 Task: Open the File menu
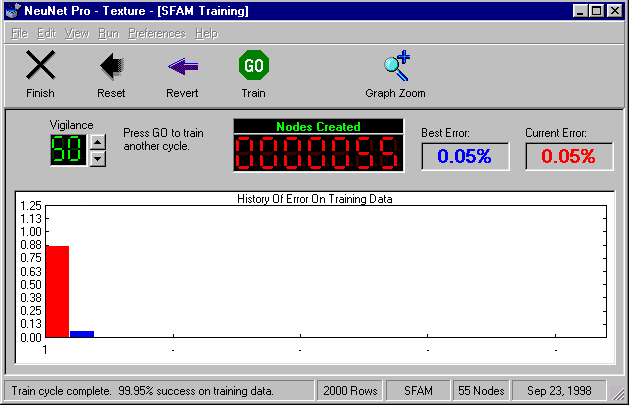coord(20,33)
